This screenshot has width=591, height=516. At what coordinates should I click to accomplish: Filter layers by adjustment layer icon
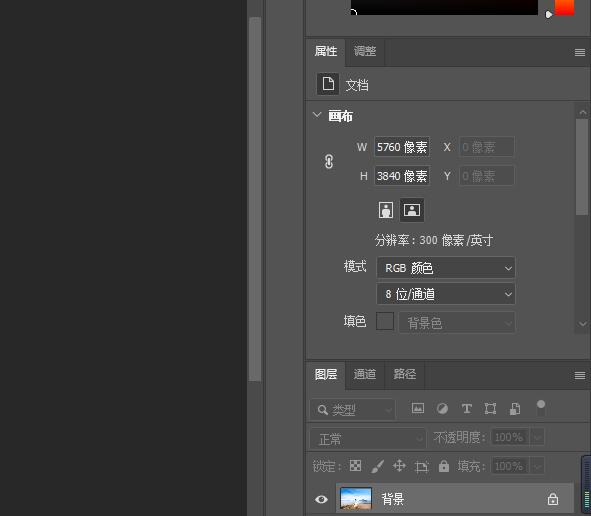coord(442,409)
